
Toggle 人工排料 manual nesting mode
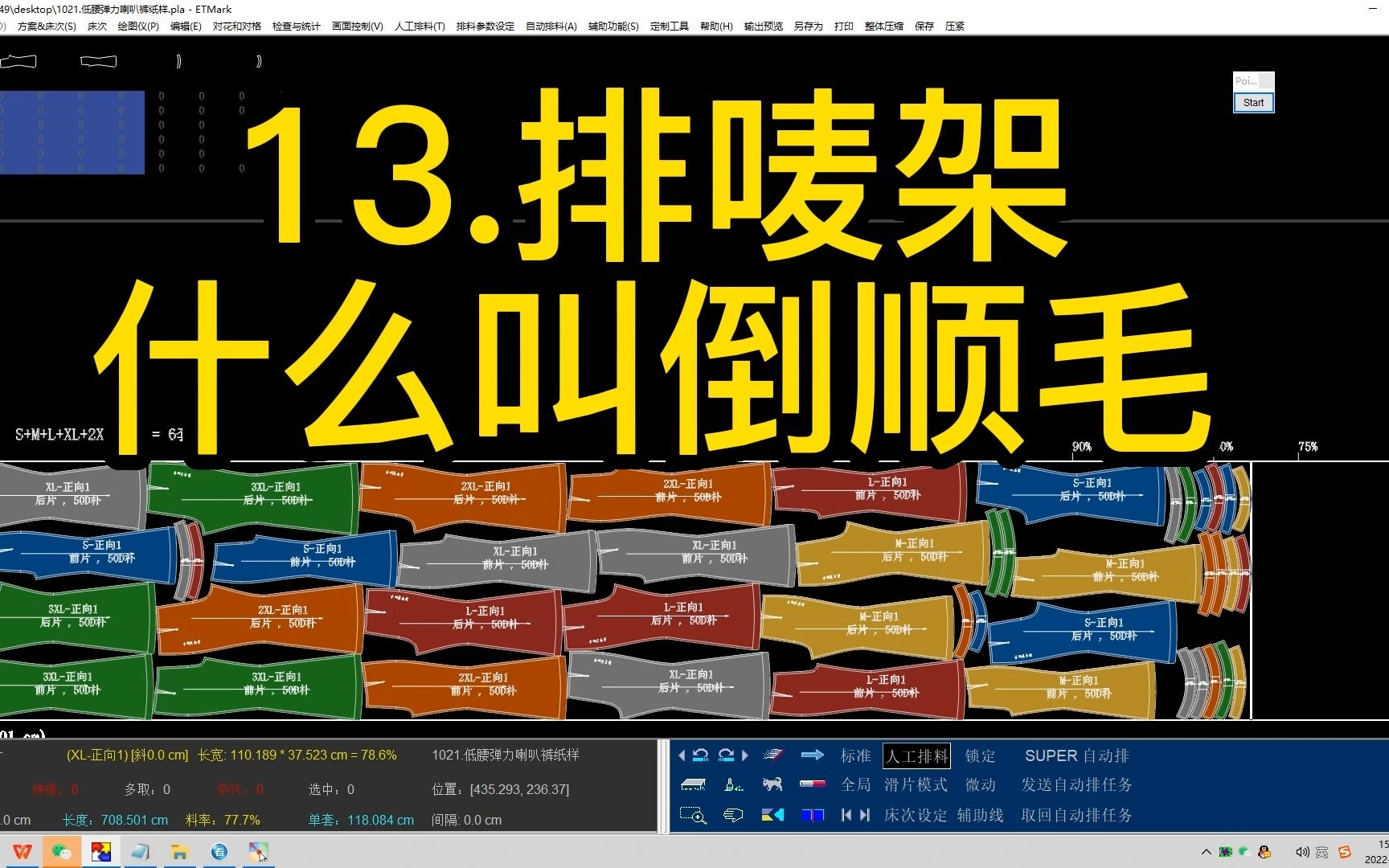[917, 755]
